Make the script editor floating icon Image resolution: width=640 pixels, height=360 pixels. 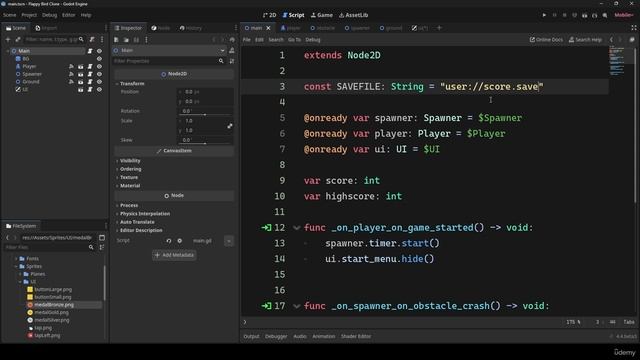(632, 40)
